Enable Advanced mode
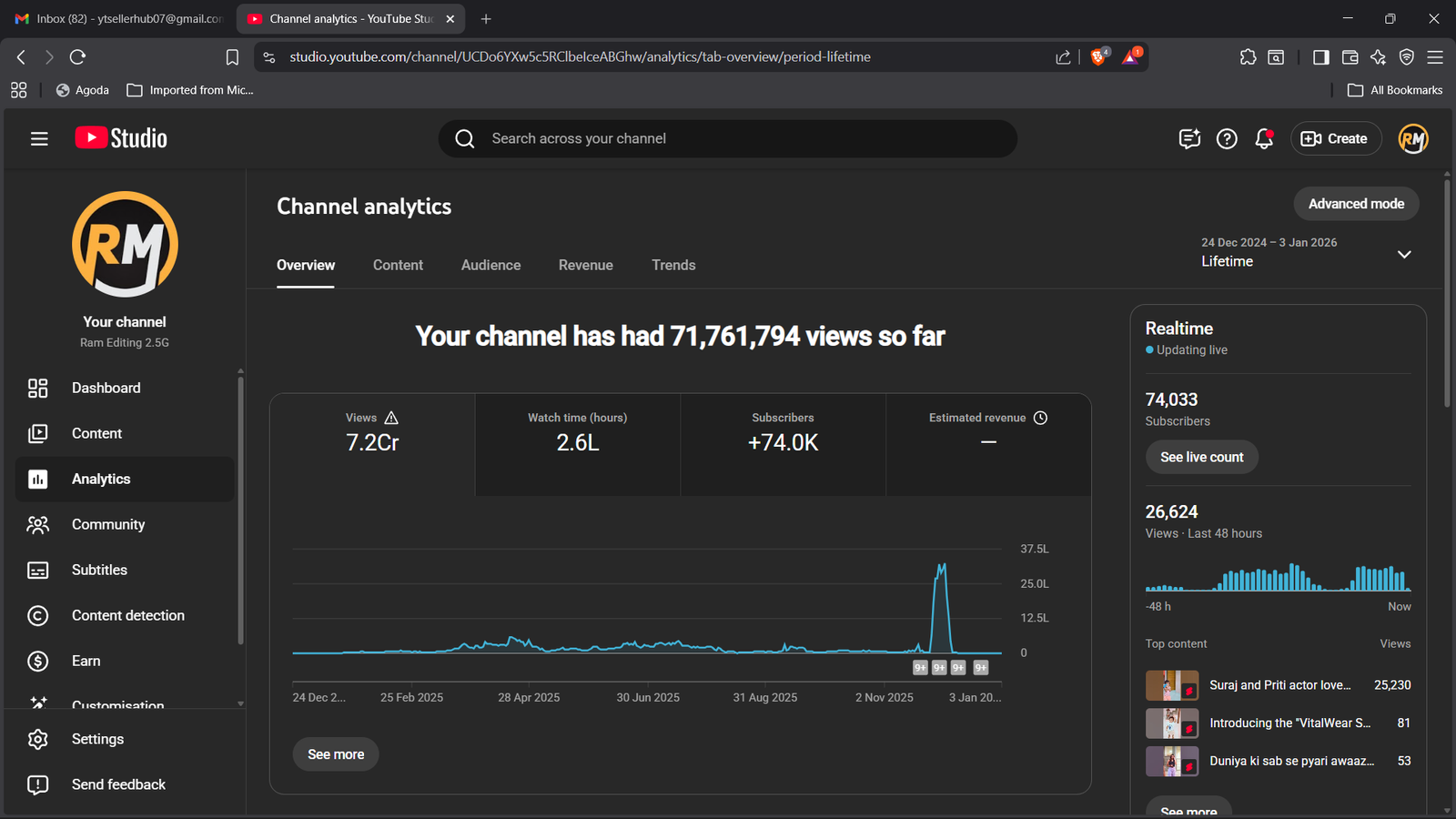1456x819 pixels. [1356, 204]
